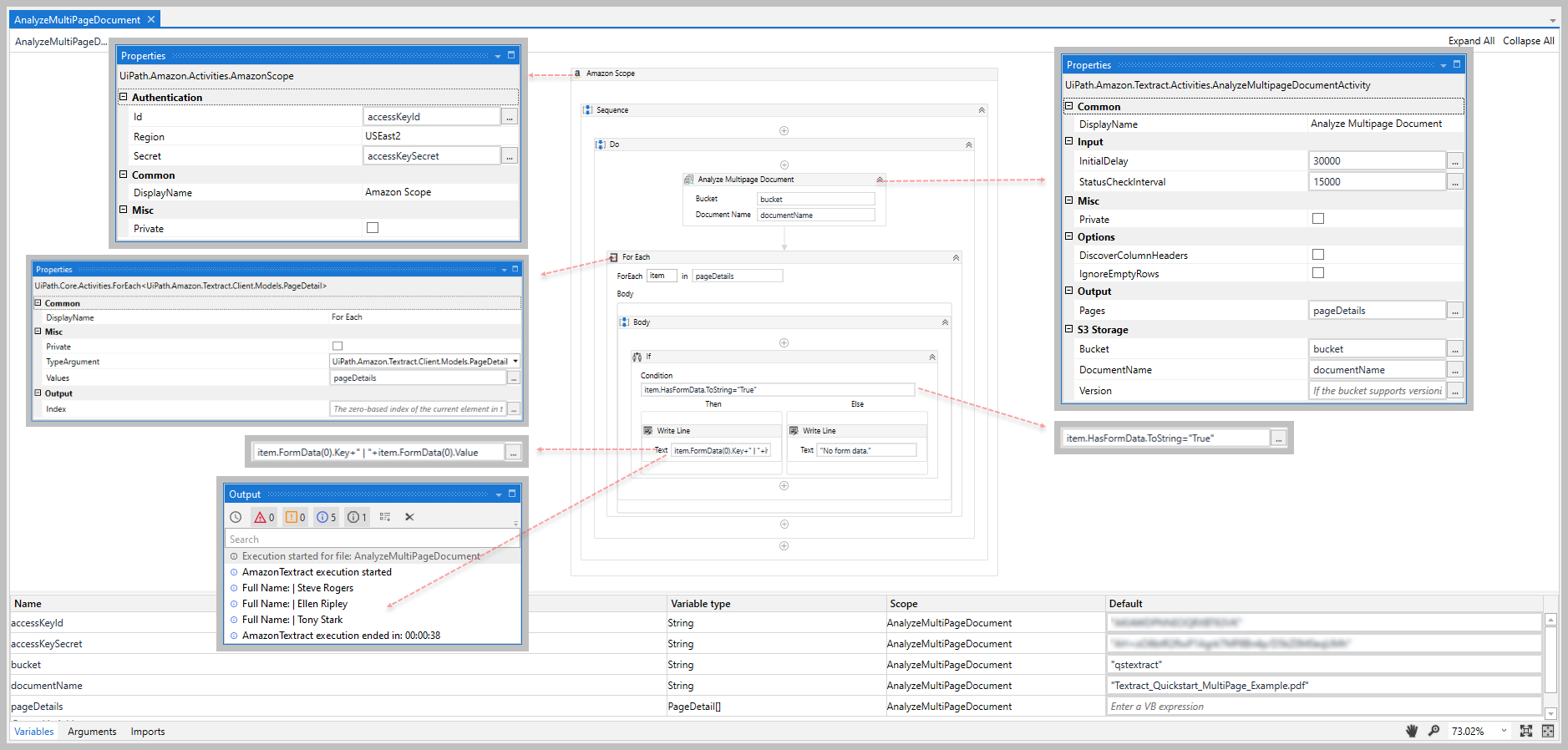The width and height of the screenshot is (1568, 750).
Task: Toggle Private checkbox in Analyze Multipage Document properties
Action: pos(1318,219)
